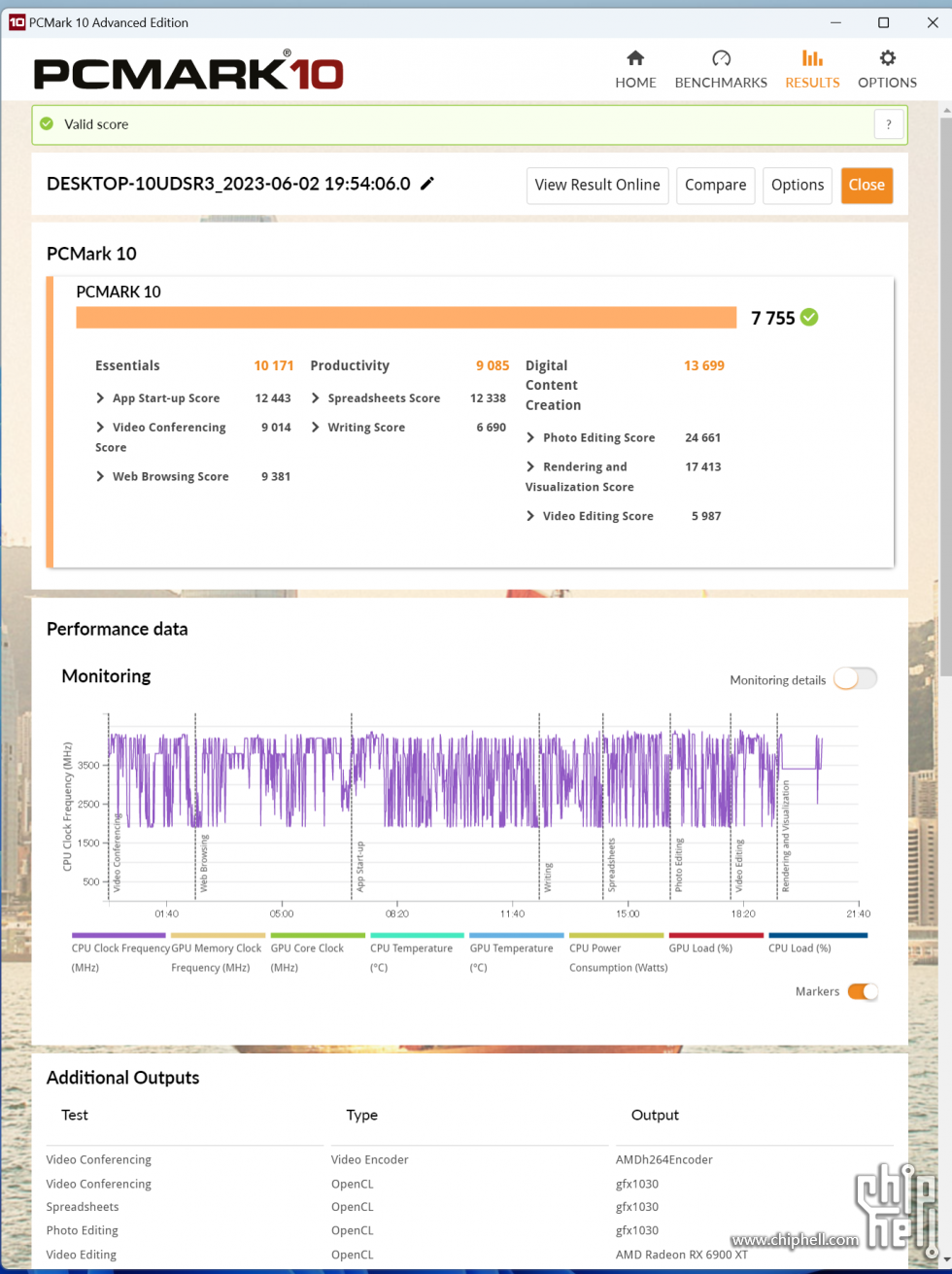The height and width of the screenshot is (1274, 952).
Task: Click the Output column header
Action: click(655, 1115)
